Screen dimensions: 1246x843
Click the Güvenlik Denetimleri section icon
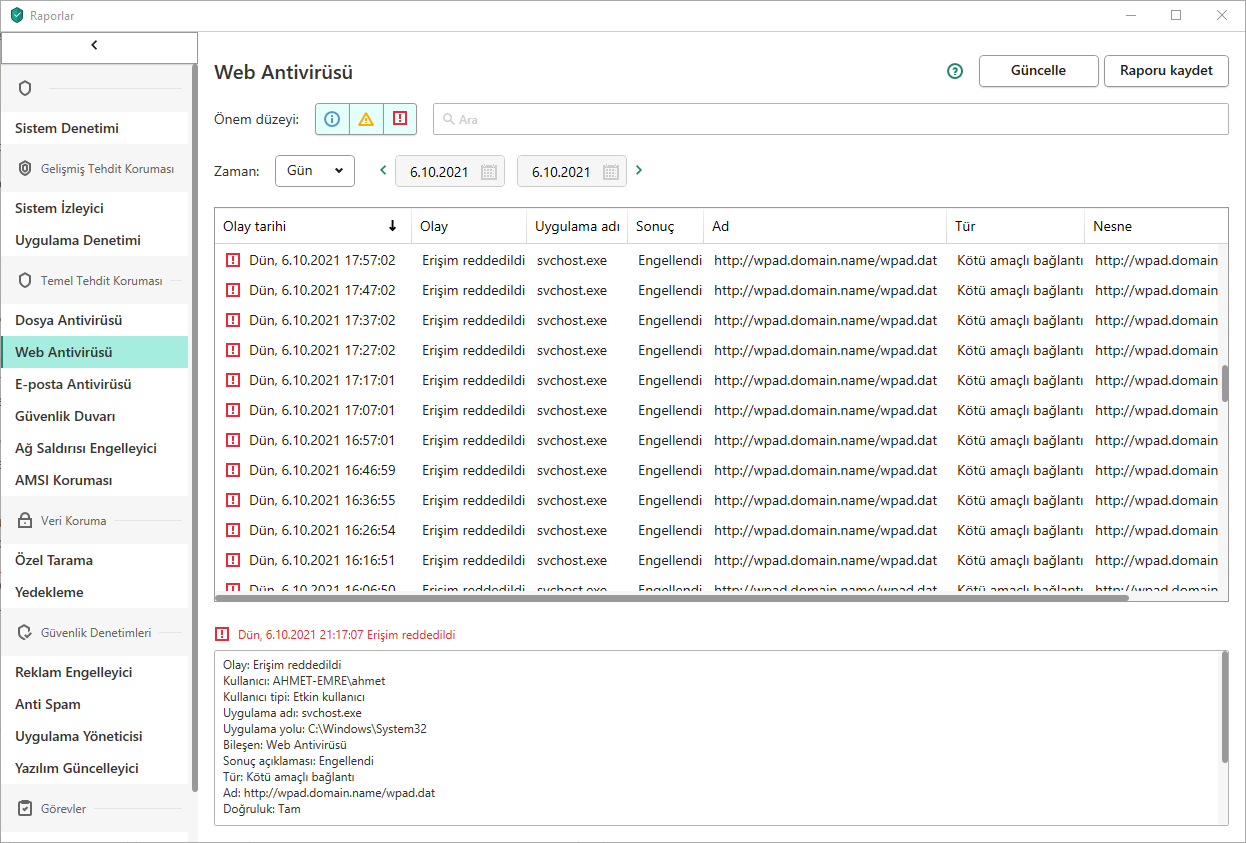25,632
